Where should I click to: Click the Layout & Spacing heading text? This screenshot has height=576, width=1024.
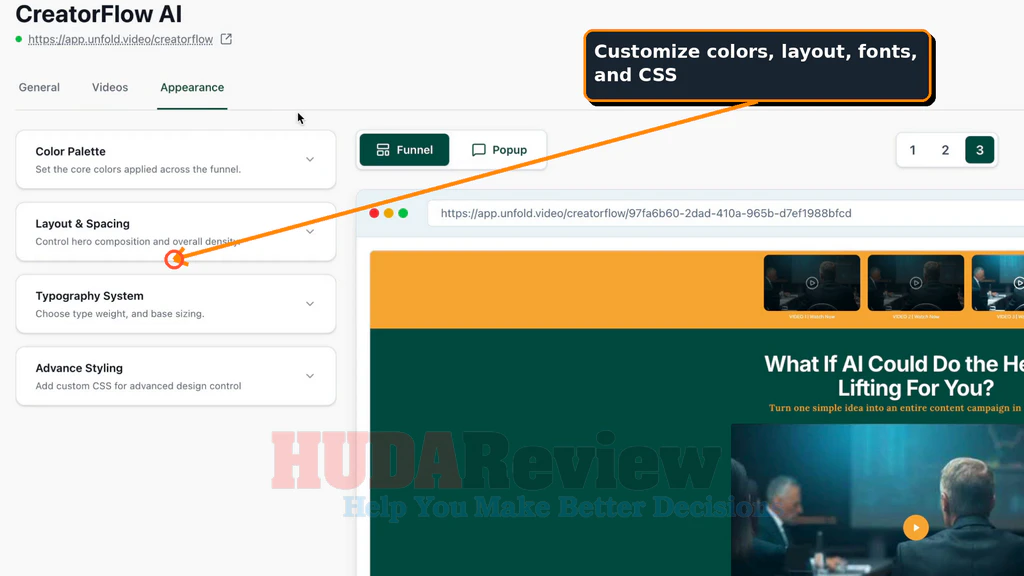82,224
